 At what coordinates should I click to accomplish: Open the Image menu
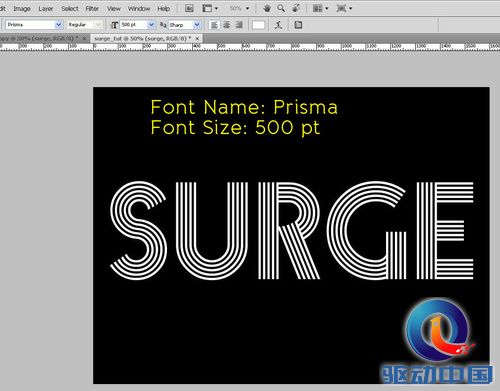point(22,9)
